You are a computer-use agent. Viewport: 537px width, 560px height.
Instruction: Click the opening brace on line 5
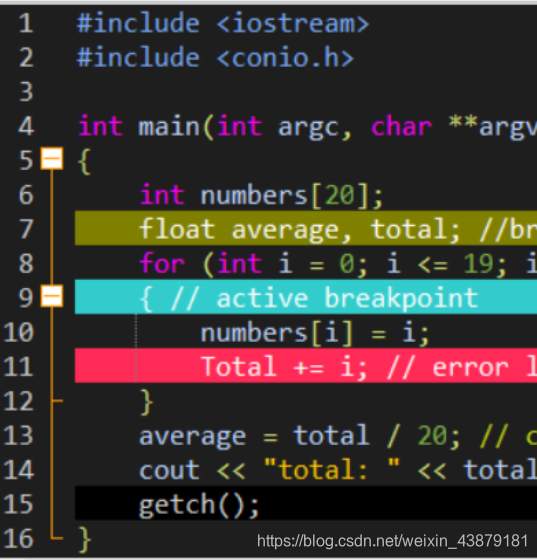pos(84,161)
